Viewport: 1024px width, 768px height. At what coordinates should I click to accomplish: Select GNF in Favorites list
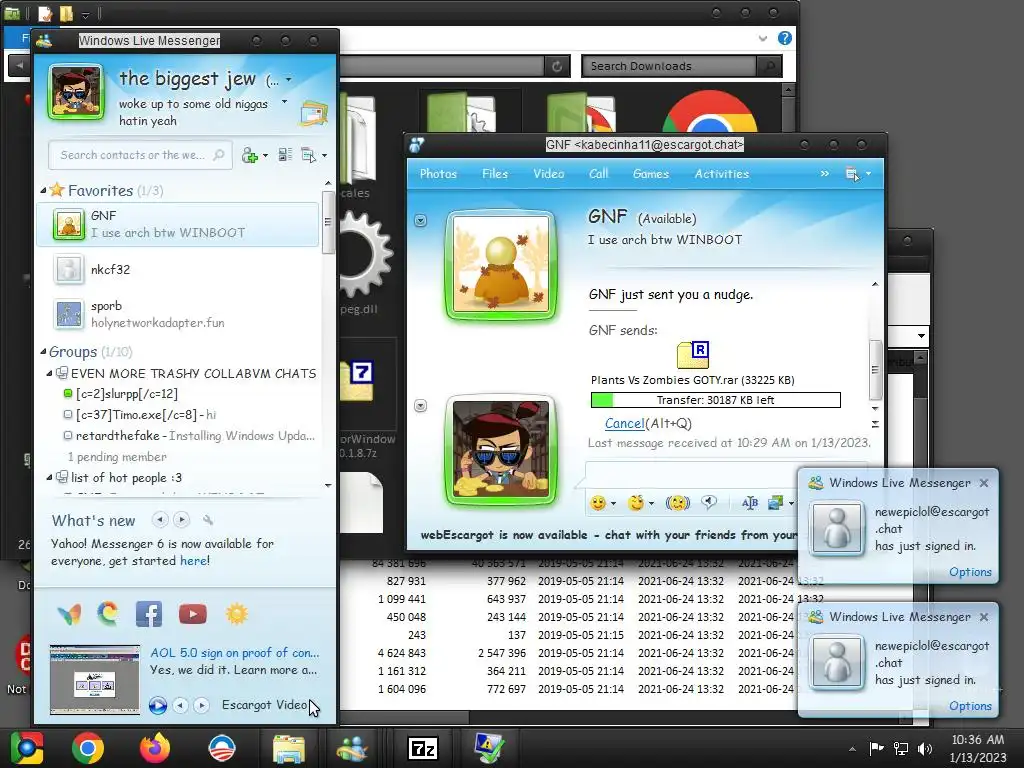[x=176, y=224]
